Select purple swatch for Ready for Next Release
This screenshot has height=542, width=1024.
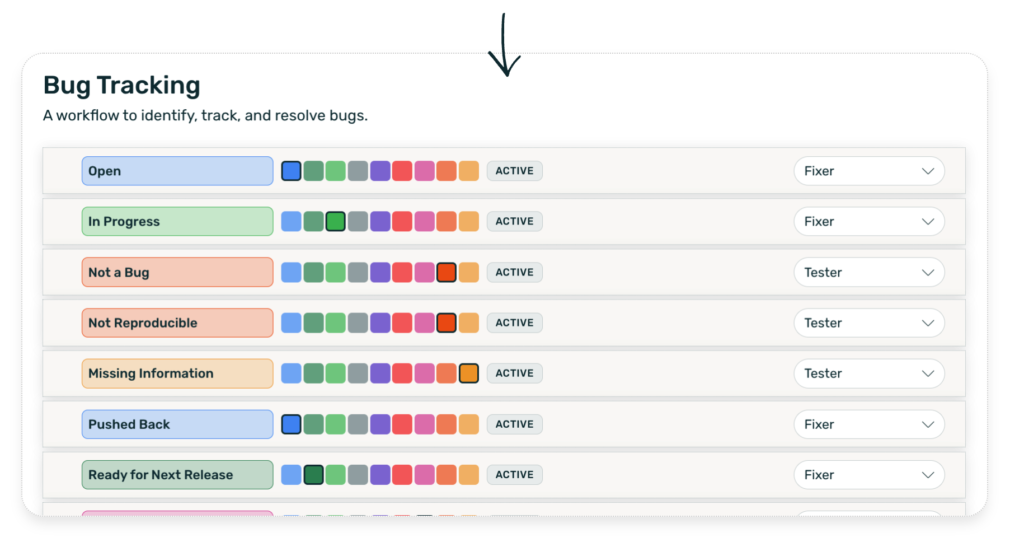[x=380, y=475]
